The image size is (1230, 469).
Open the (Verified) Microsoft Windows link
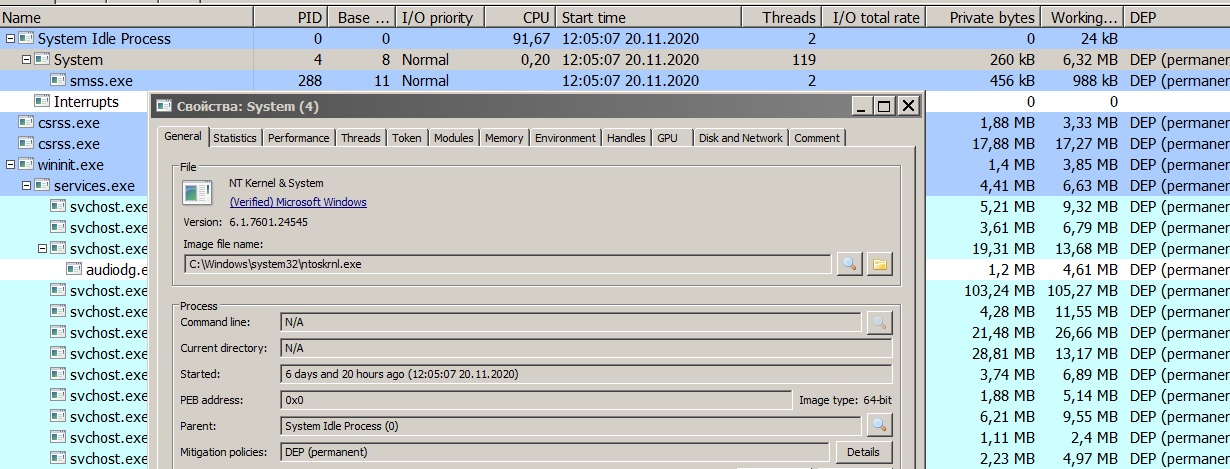298,202
